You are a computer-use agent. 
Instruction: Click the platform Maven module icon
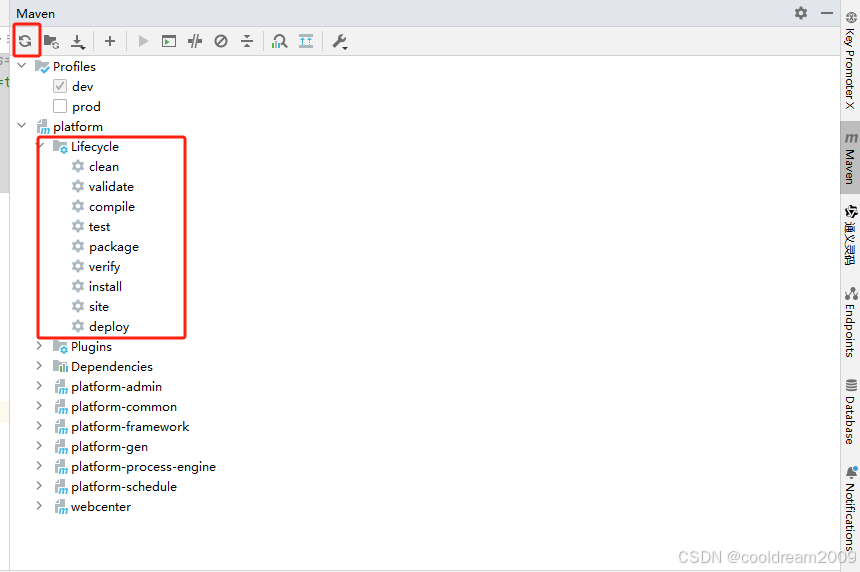click(x=43, y=127)
